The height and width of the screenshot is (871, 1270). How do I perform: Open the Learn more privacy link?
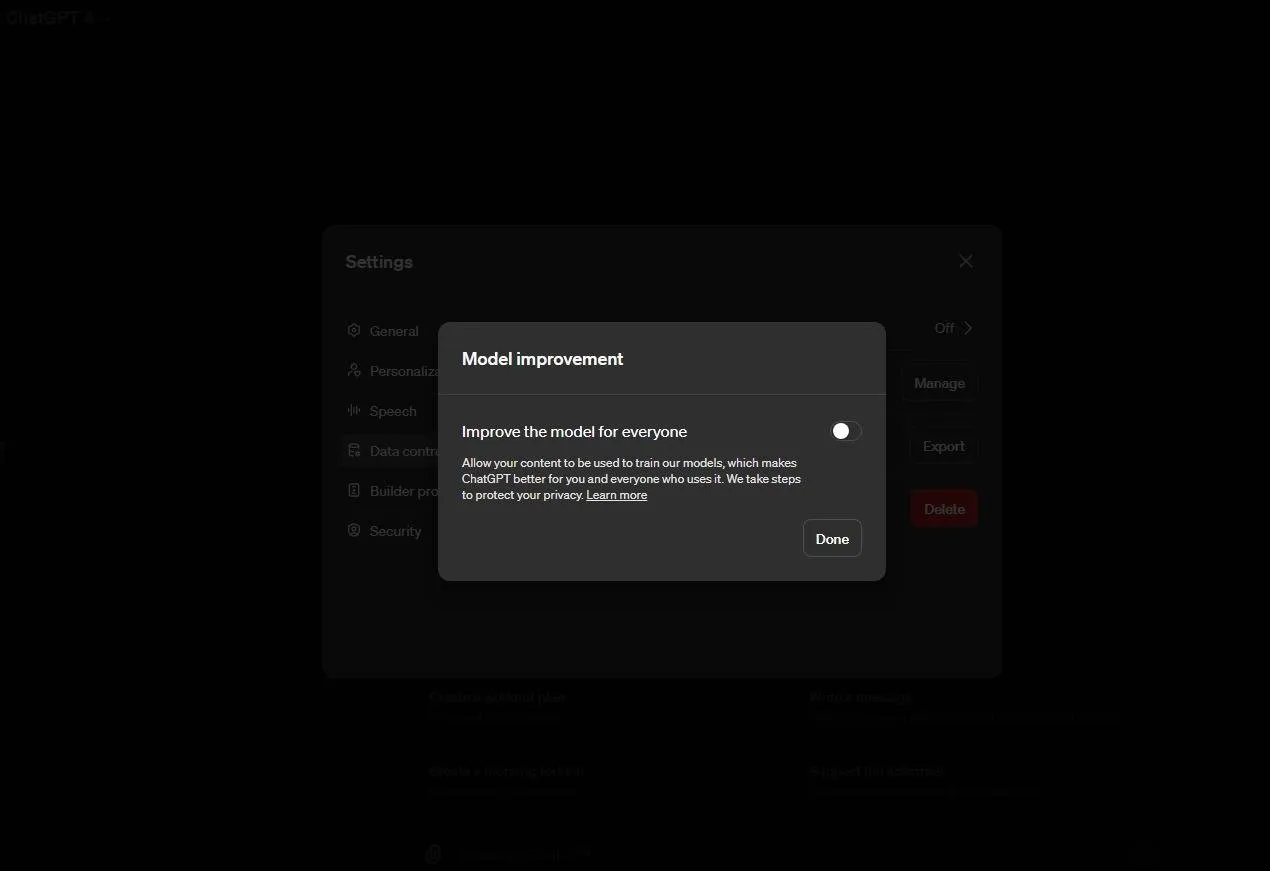click(x=616, y=495)
